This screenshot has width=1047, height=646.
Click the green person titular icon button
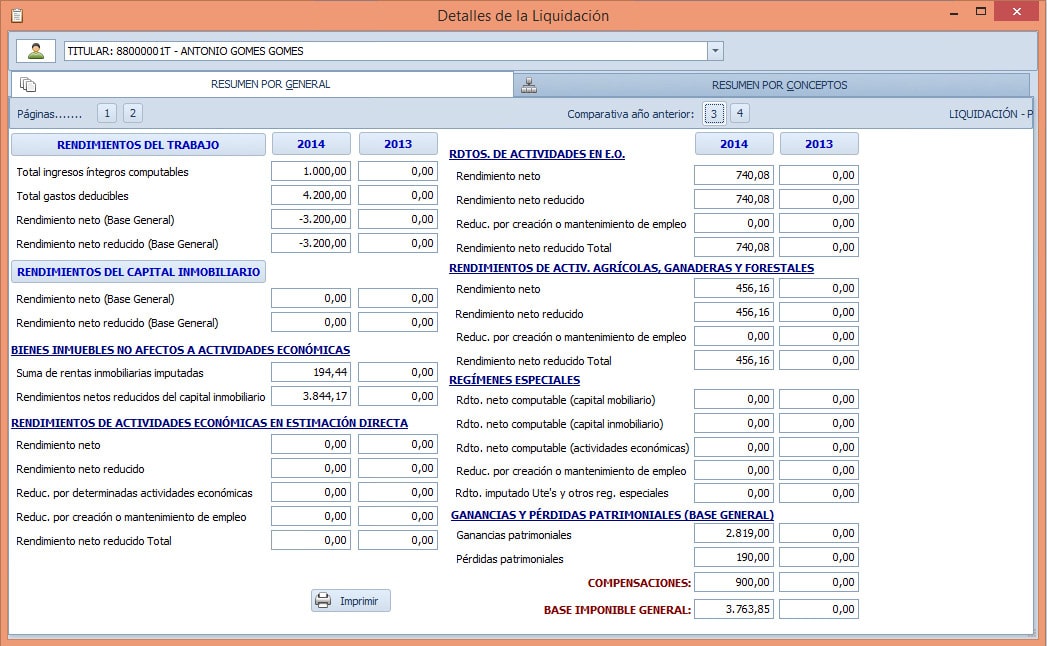click(x=36, y=51)
